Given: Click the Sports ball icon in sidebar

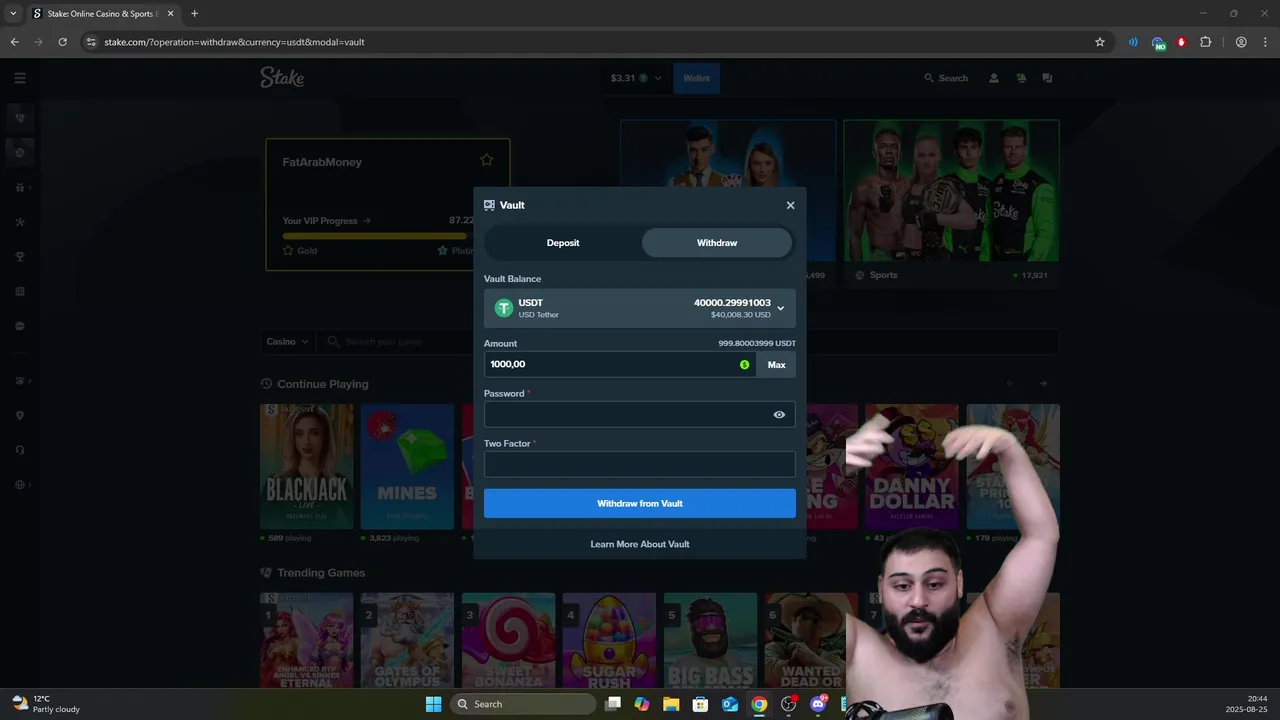Looking at the screenshot, I should 20,153.
